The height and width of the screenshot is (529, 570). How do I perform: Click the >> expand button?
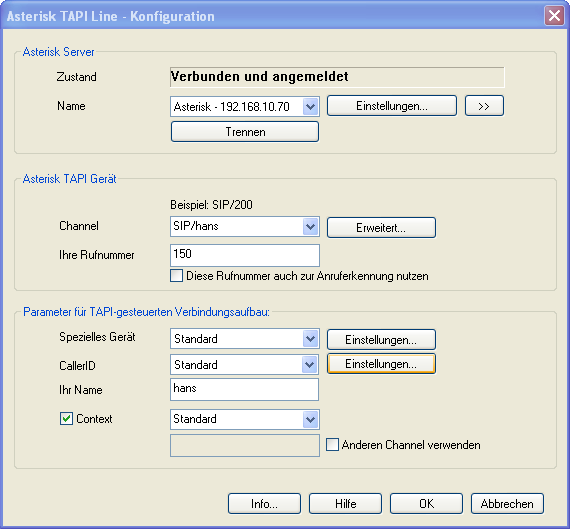pyautogui.click(x=484, y=106)
